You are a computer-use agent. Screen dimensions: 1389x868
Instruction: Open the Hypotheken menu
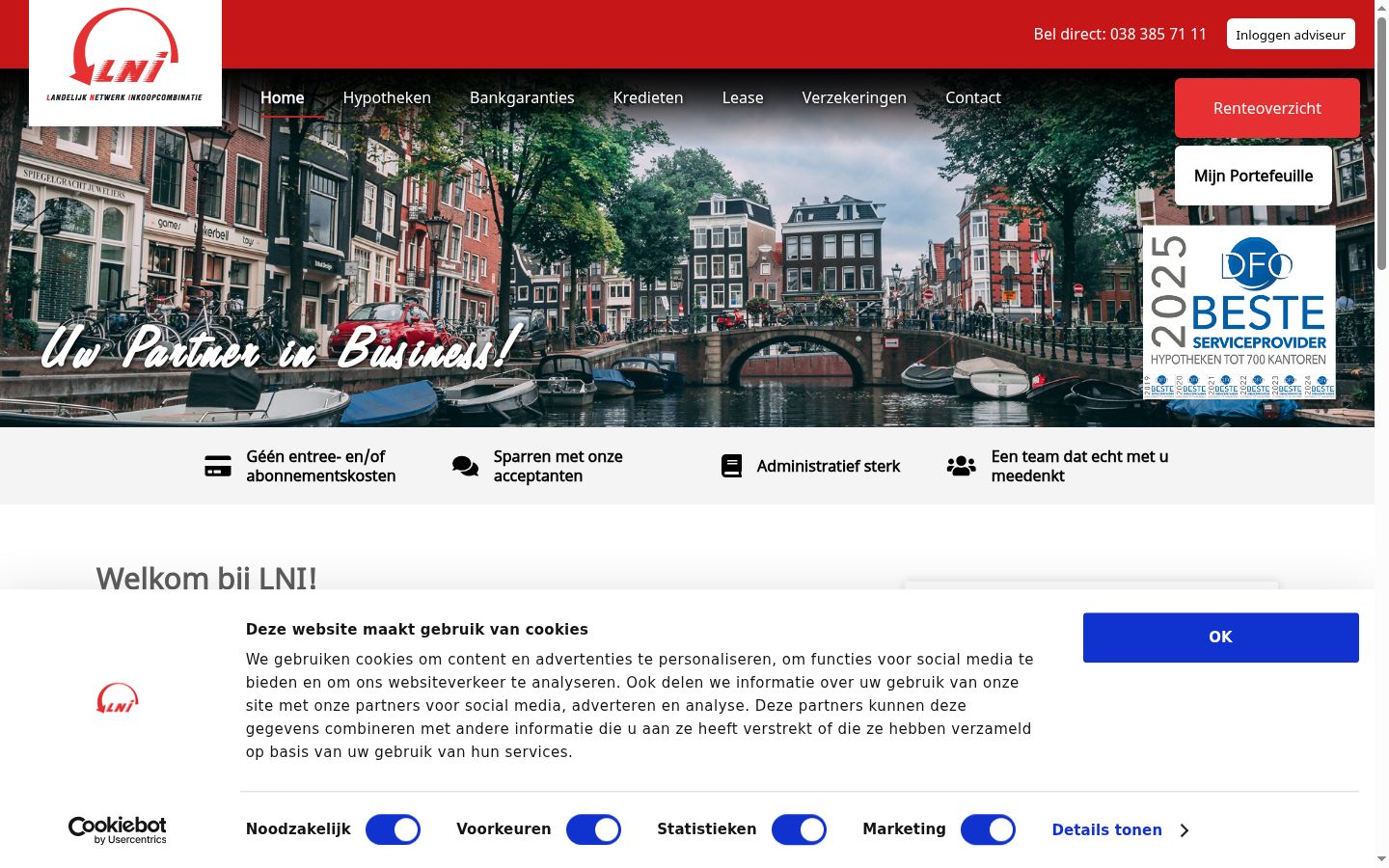click(387, 97)
